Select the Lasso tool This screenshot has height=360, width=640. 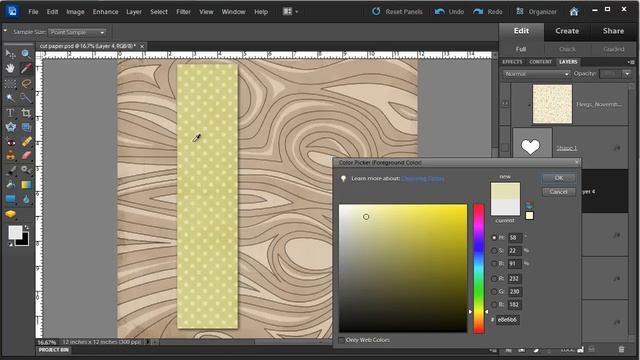click(26, 84)
